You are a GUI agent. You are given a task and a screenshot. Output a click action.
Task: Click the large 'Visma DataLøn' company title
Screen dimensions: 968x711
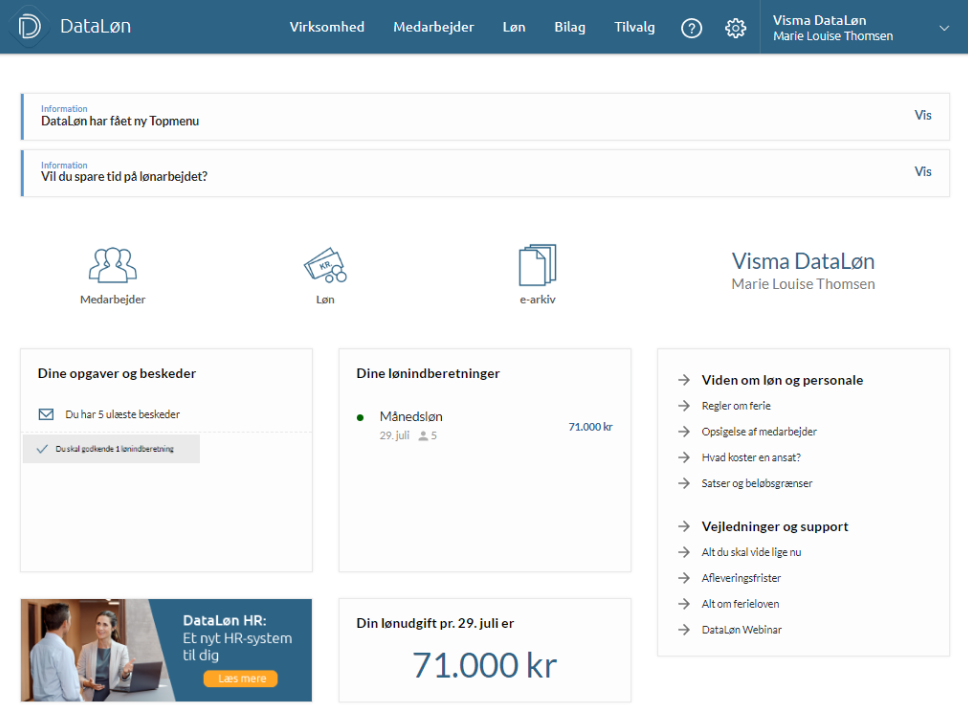tap(803, 261)
